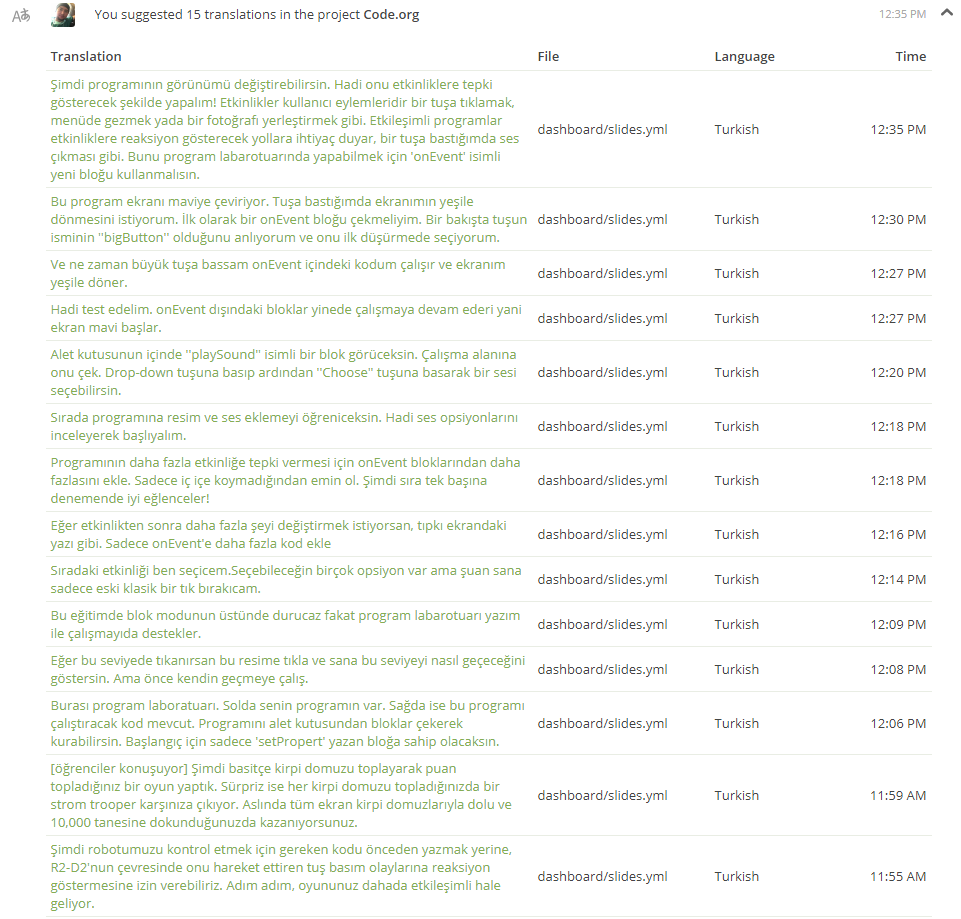This screenshot has width=961, height=919.
Task: Open translation starting 'Ve ne zaman büyük tuşa'
Action: (278, 273)
